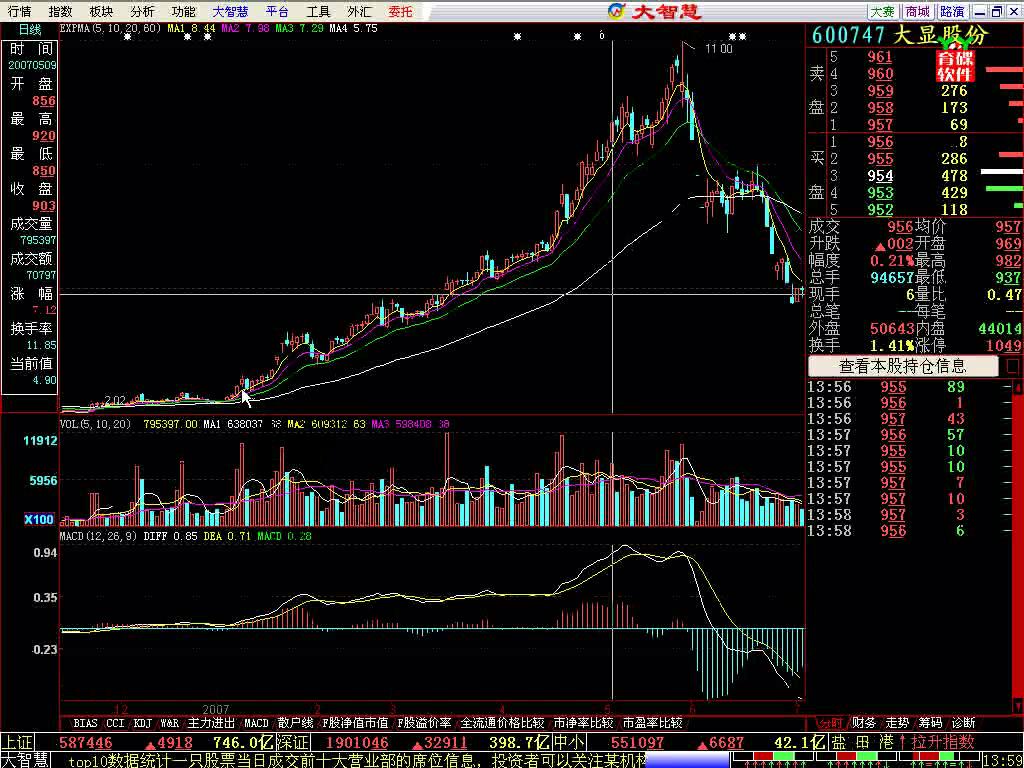Click the 上证 index label in the status bar
This screenshot has height=768, width=1024.
coord(16,743)
